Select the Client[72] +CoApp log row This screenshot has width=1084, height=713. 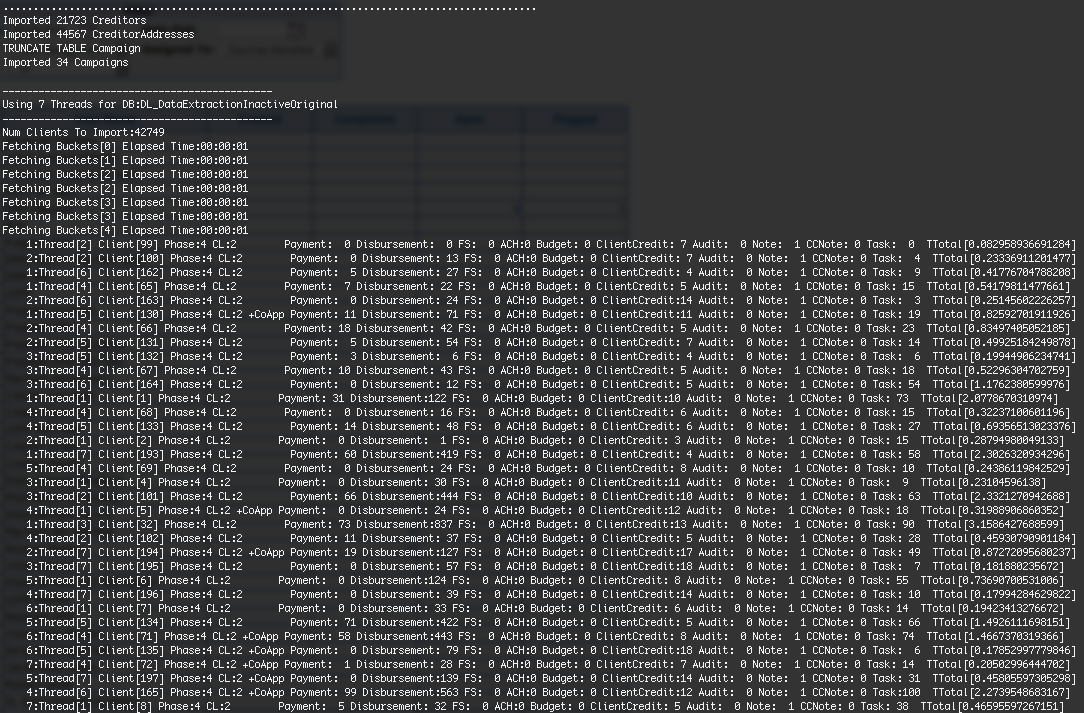pos(548,665)
